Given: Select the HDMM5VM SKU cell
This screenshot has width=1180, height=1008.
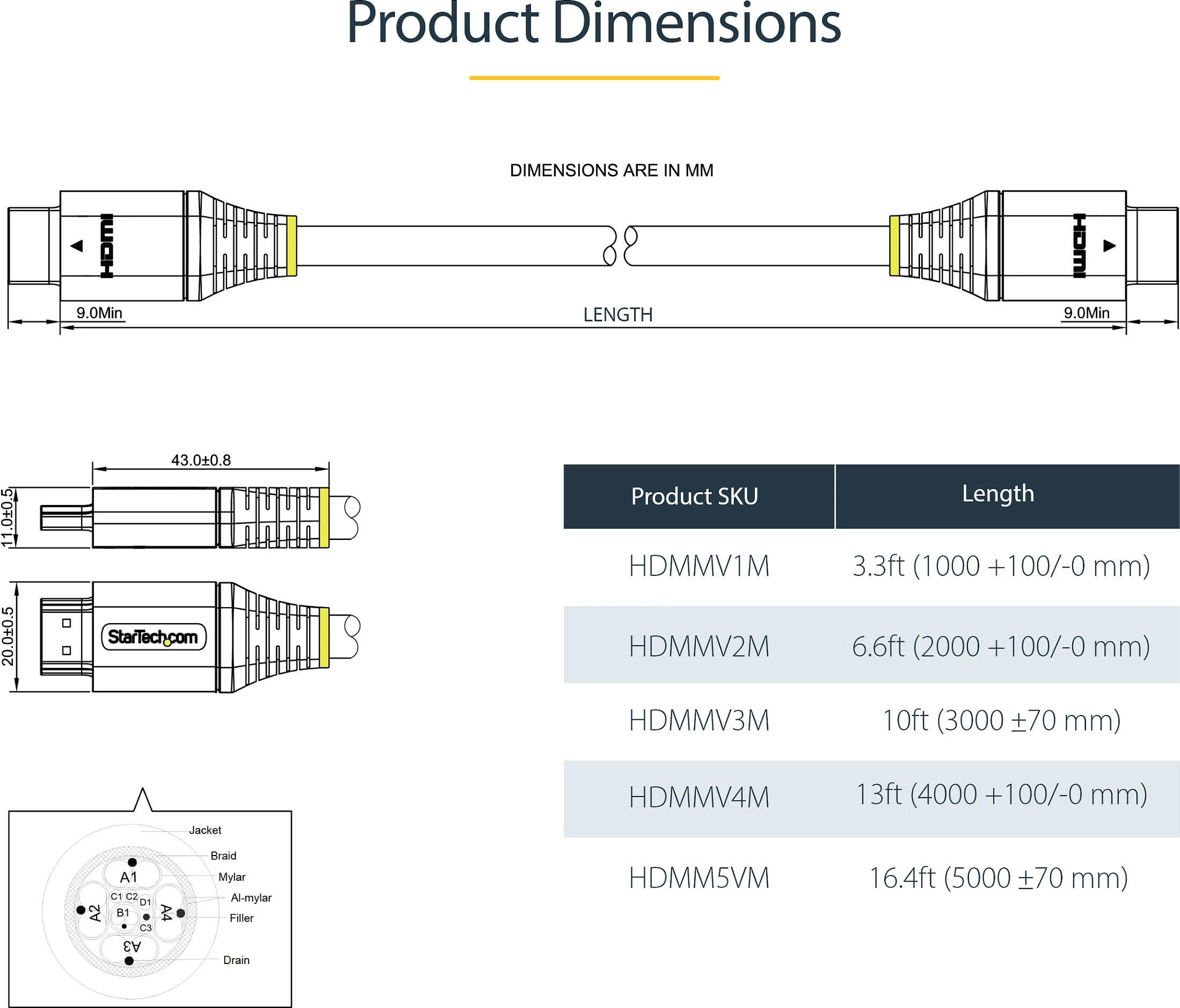Looking at the screenshot, I should pos(699,878).
